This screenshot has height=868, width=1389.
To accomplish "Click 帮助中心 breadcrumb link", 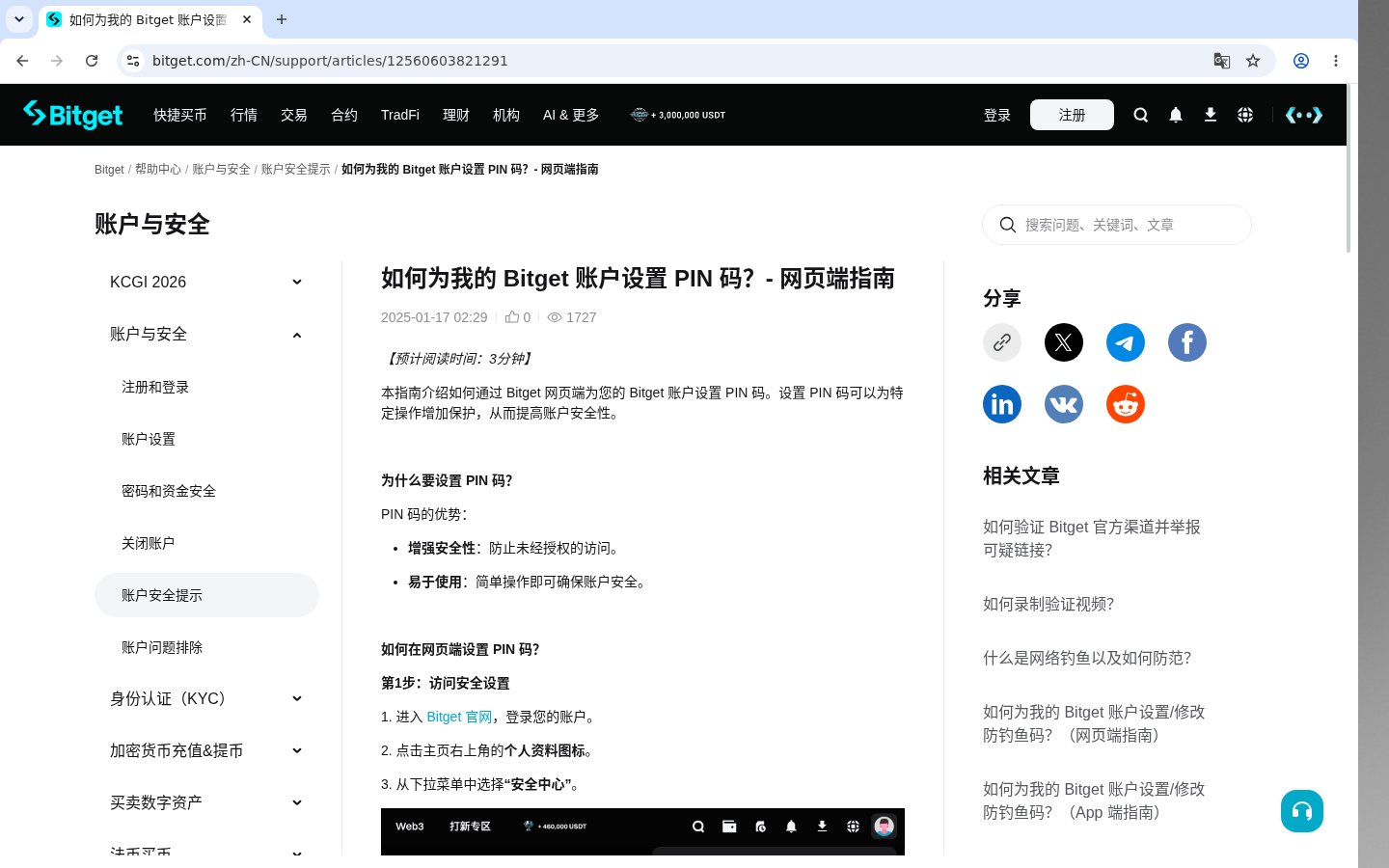I will pos(158,169).
